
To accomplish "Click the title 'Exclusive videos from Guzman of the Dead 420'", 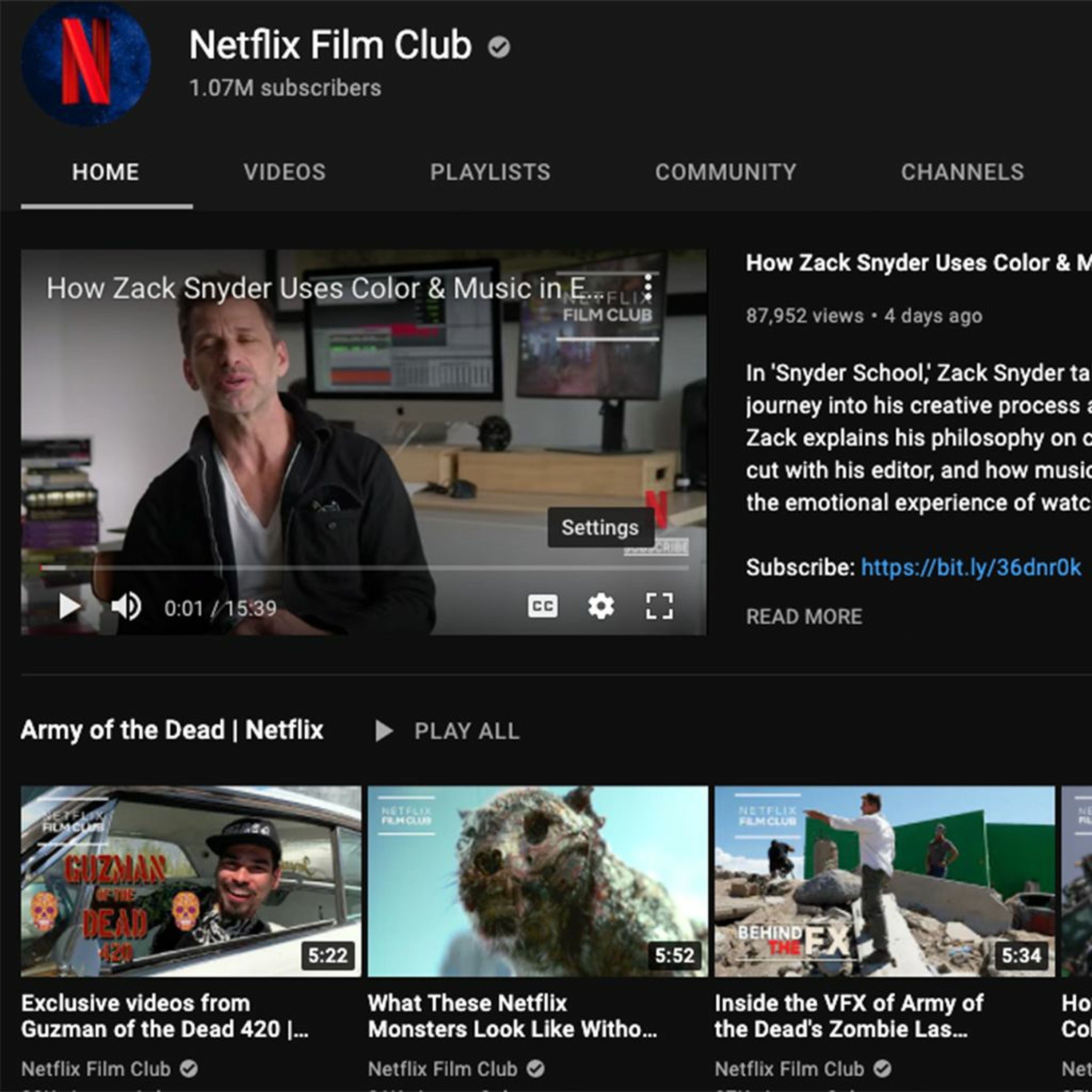I will (x=165, y=1016).
